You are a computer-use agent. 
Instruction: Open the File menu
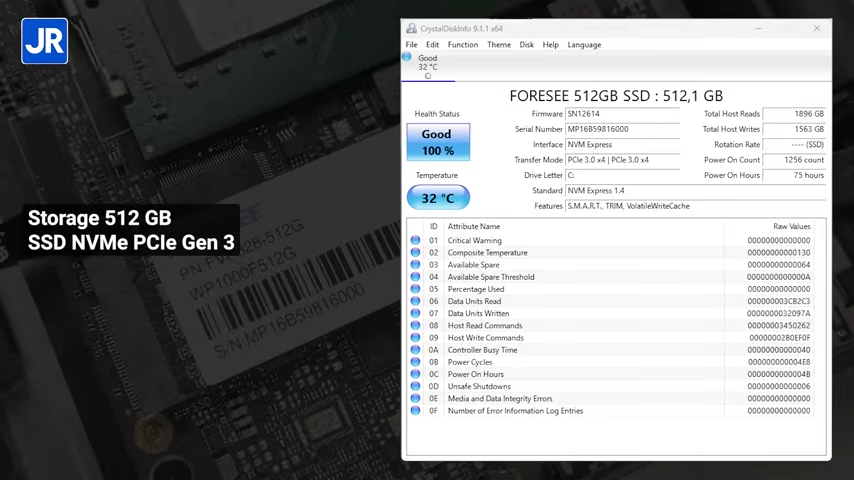pyautogui.click(x=411, y=45)
